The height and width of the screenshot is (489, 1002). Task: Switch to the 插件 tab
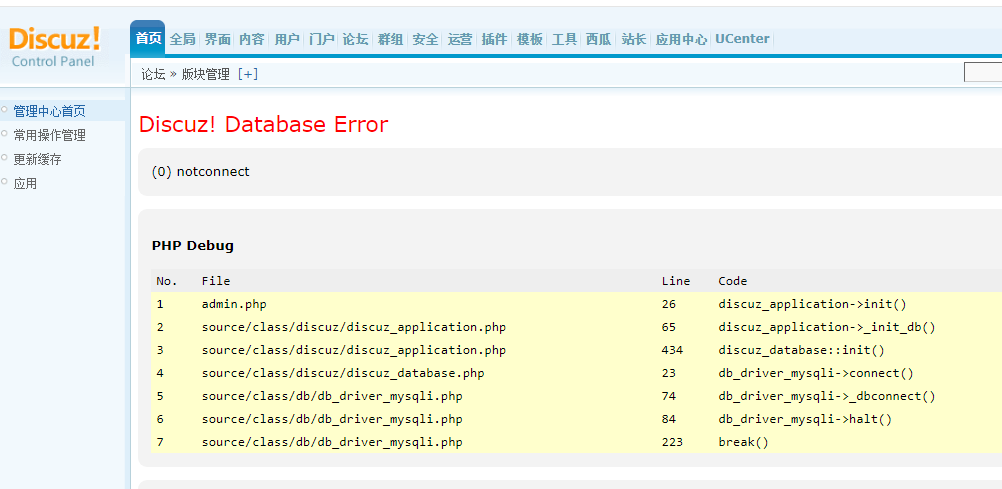click(x=495, y=39)
